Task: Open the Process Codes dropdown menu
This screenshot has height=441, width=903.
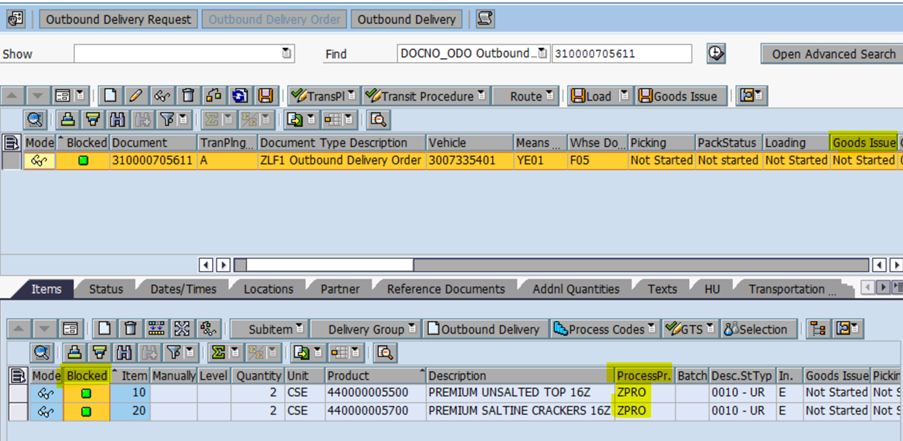Action: click(652, 329)
